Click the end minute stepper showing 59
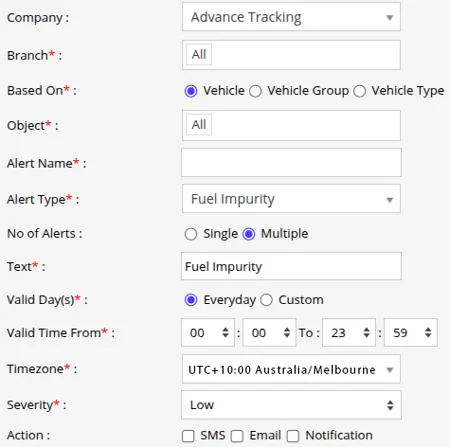Image resolution: width=450 pixels, height=447 pixels. tap(411, 332)
